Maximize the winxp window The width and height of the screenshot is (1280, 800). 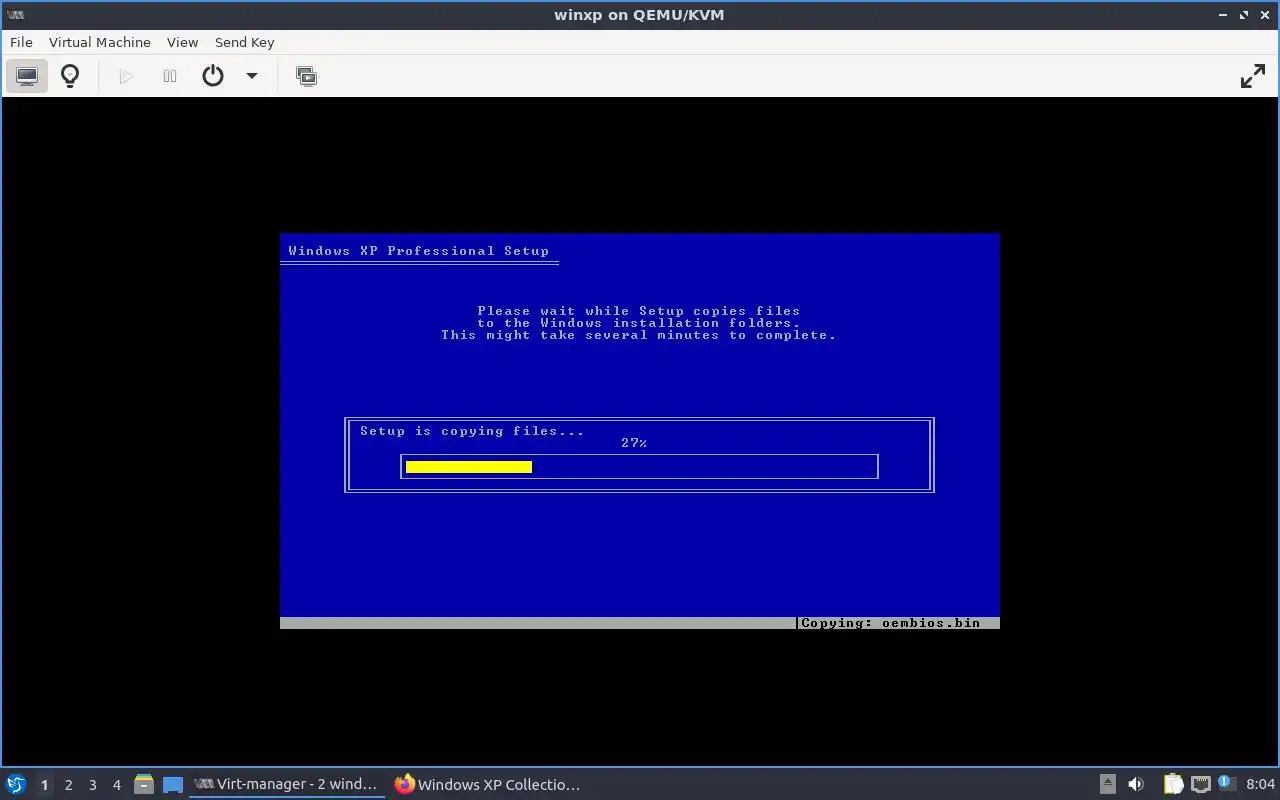pyautogui.click(x=1244, y=15)
